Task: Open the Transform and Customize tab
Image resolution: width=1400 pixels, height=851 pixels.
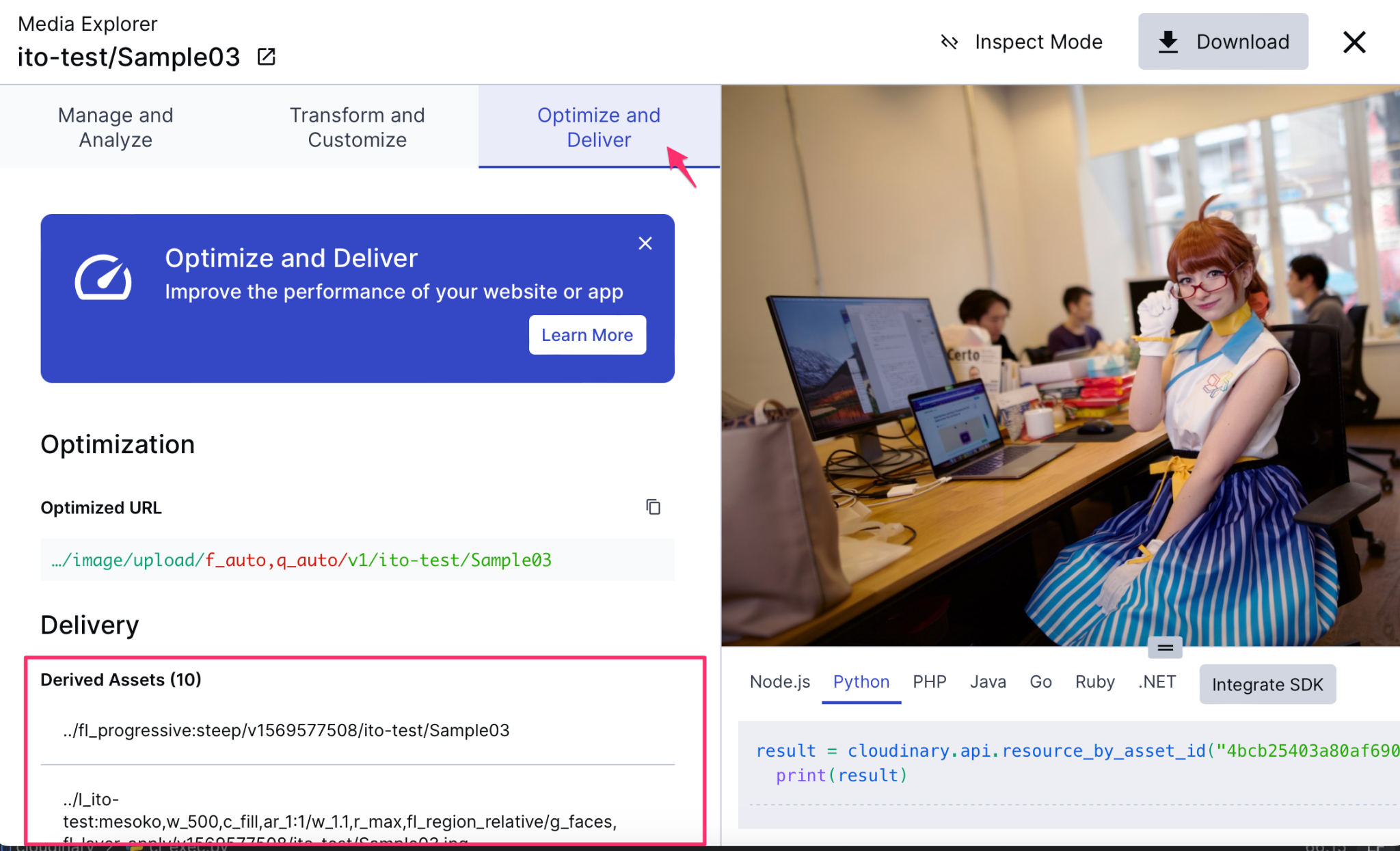Action: point(358,127)
